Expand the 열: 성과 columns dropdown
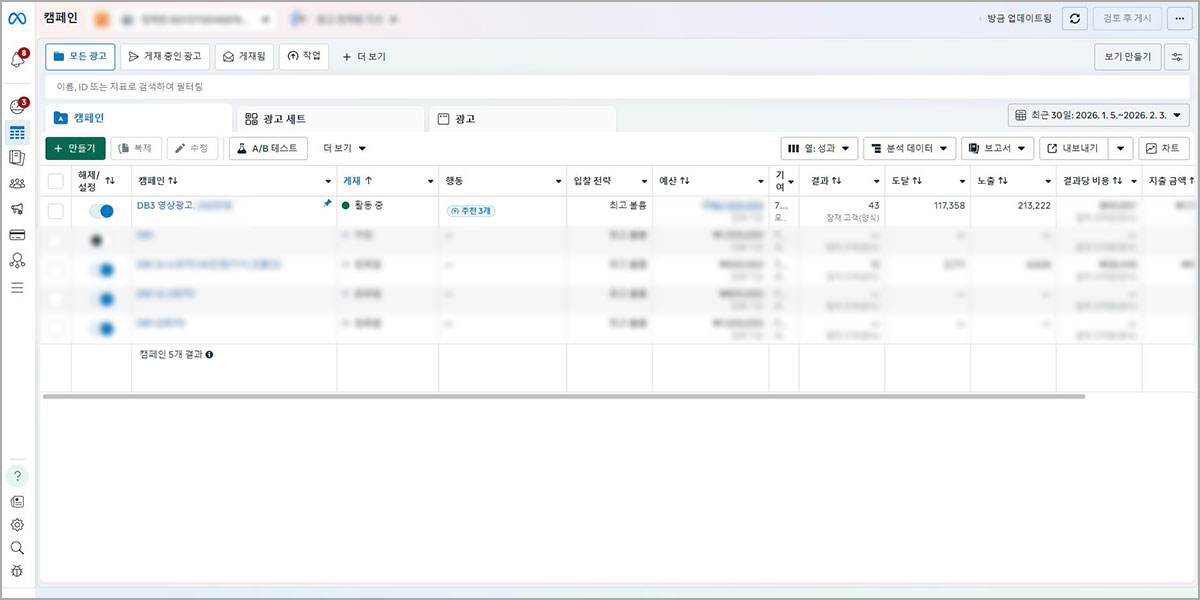The image size is (1200, 600). (819, 148)
